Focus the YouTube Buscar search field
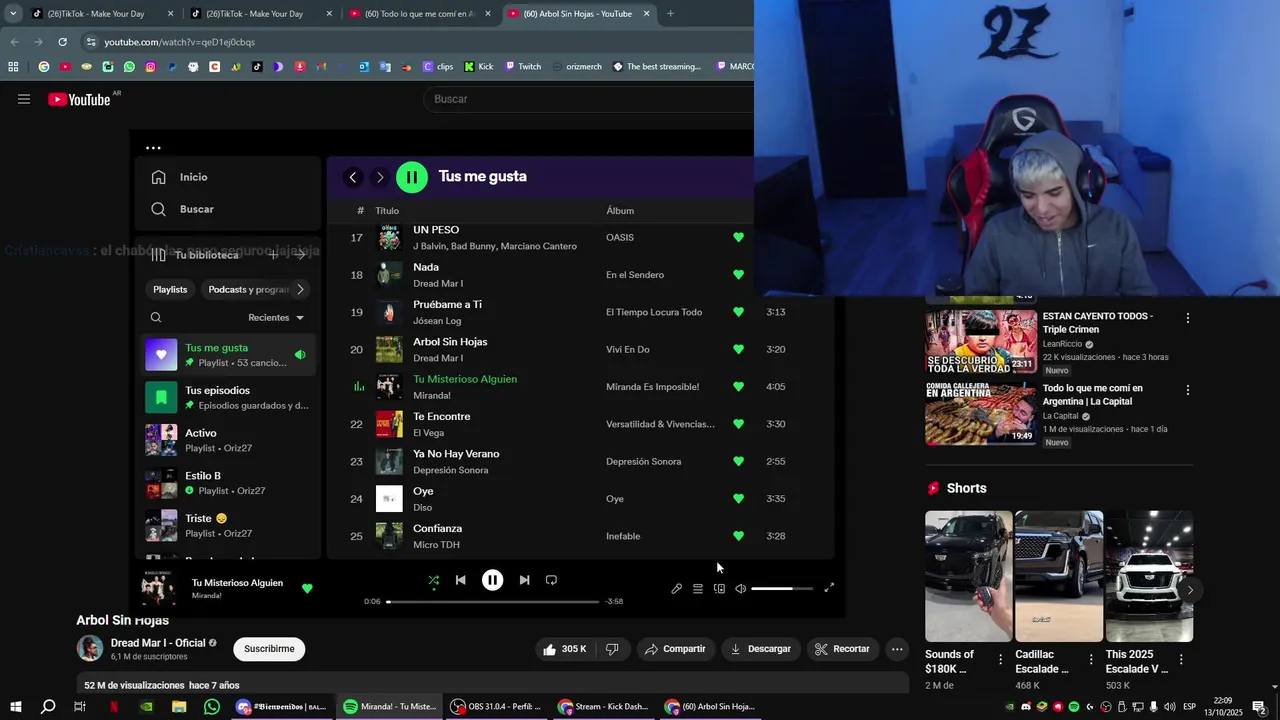This screenshot has width=1280, height=720. [590, 99]
